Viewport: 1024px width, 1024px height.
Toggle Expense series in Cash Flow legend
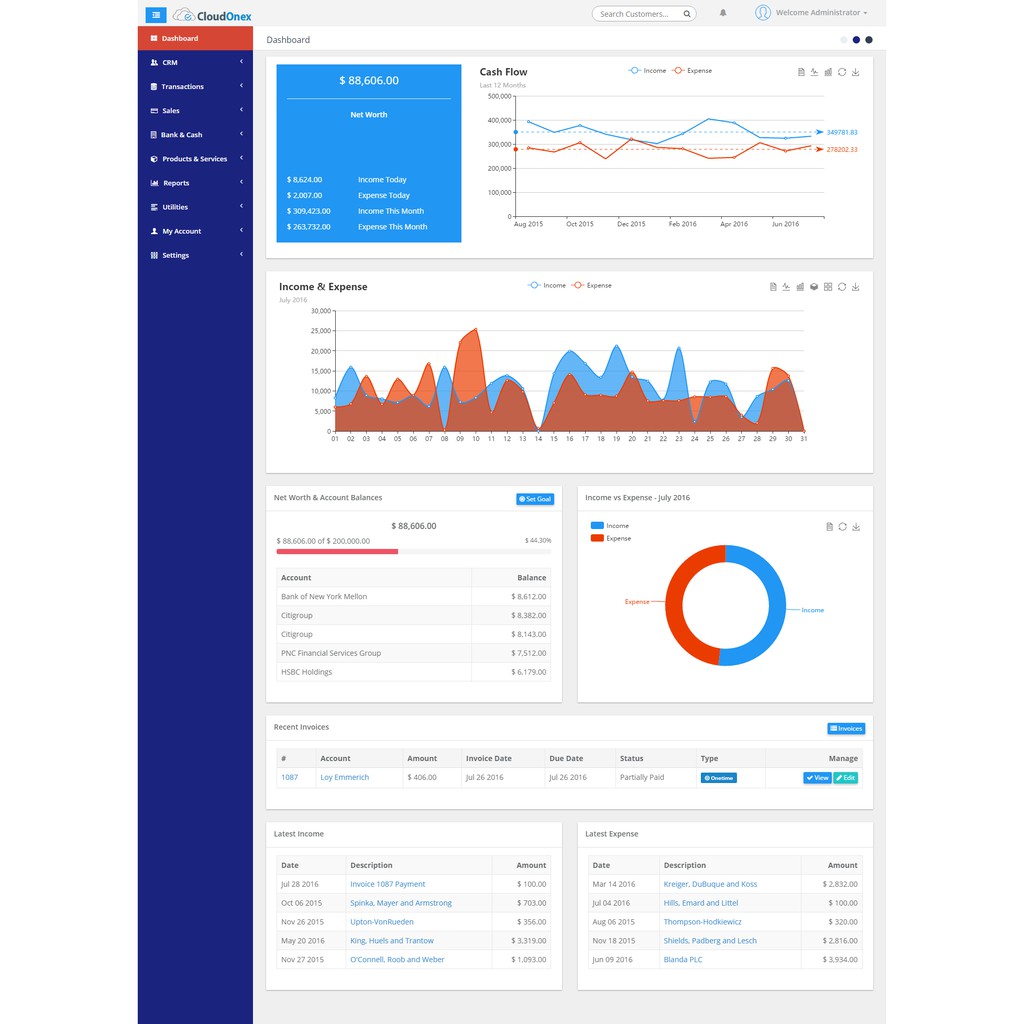[692, 71]
